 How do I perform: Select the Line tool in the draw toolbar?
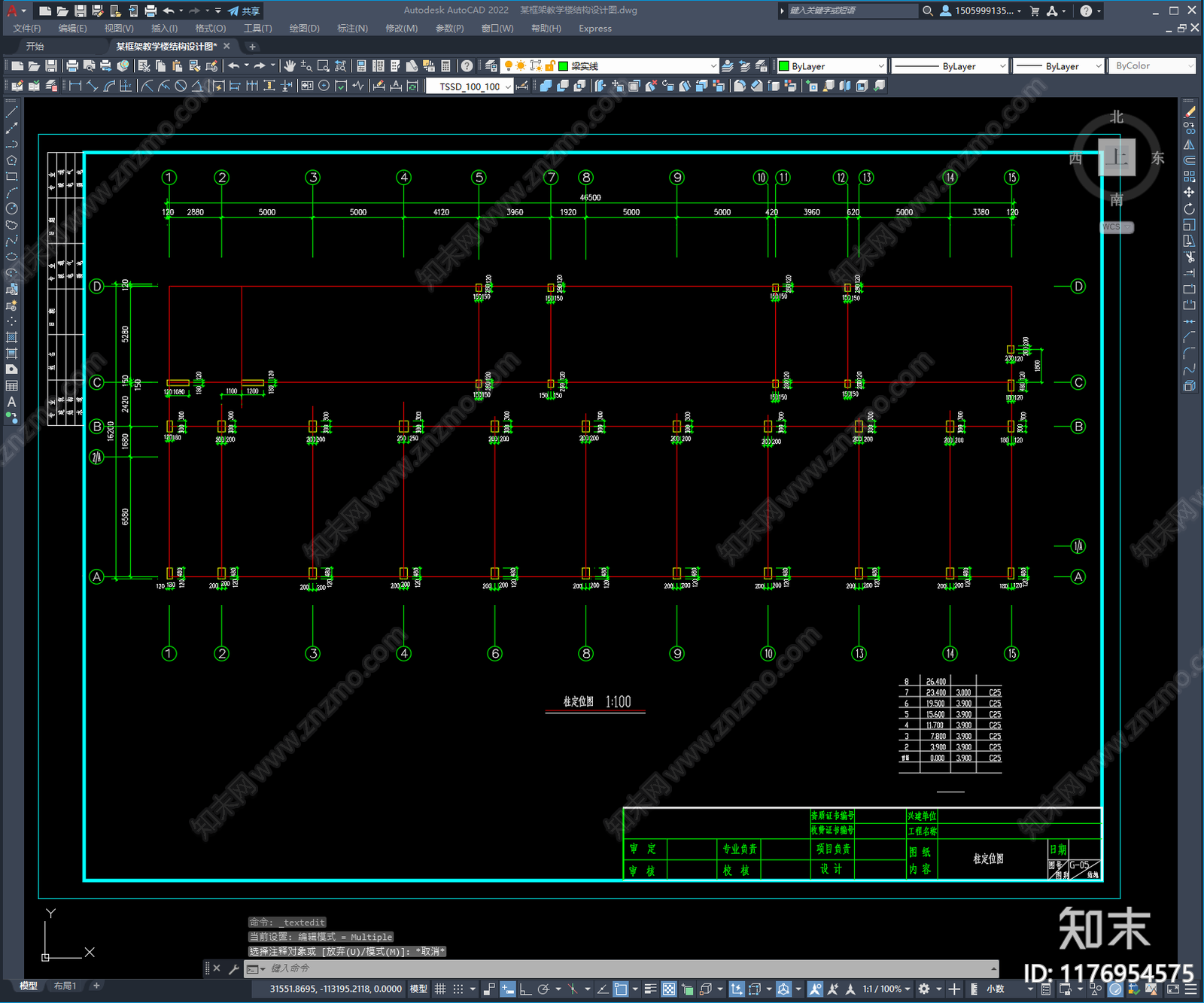(x=11, y=111)
